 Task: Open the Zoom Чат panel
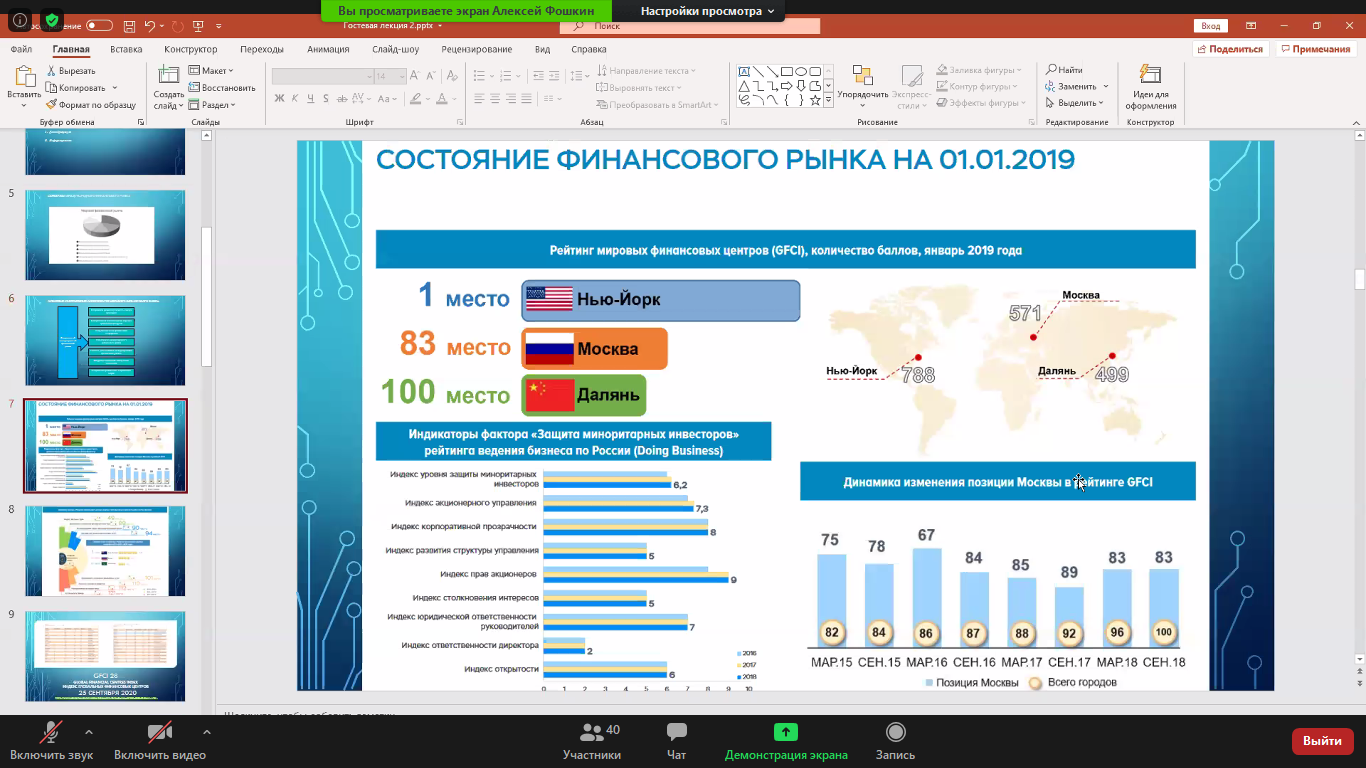[677, 742]
